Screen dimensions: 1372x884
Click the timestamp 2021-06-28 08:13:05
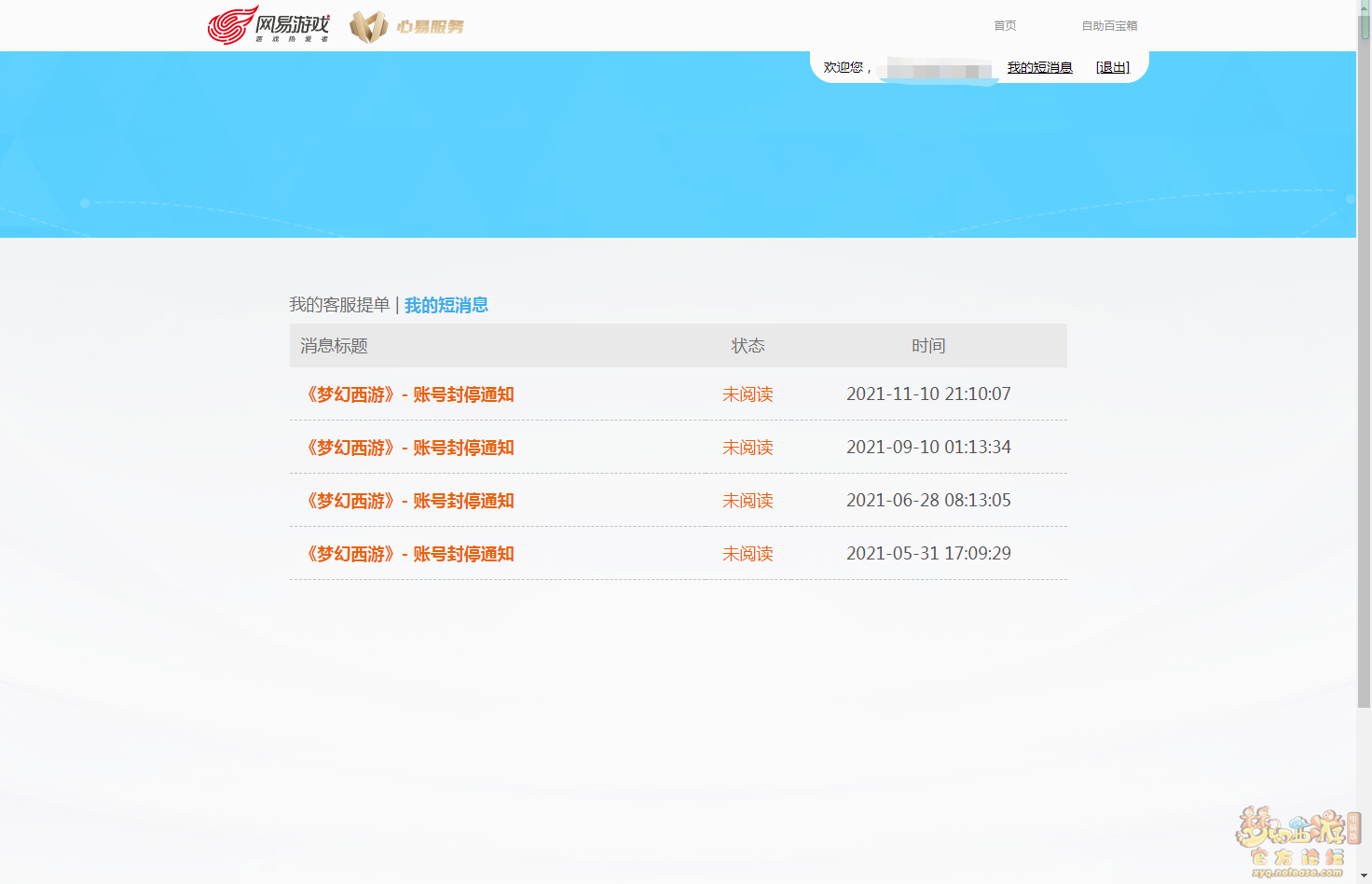tap(928, 500)
